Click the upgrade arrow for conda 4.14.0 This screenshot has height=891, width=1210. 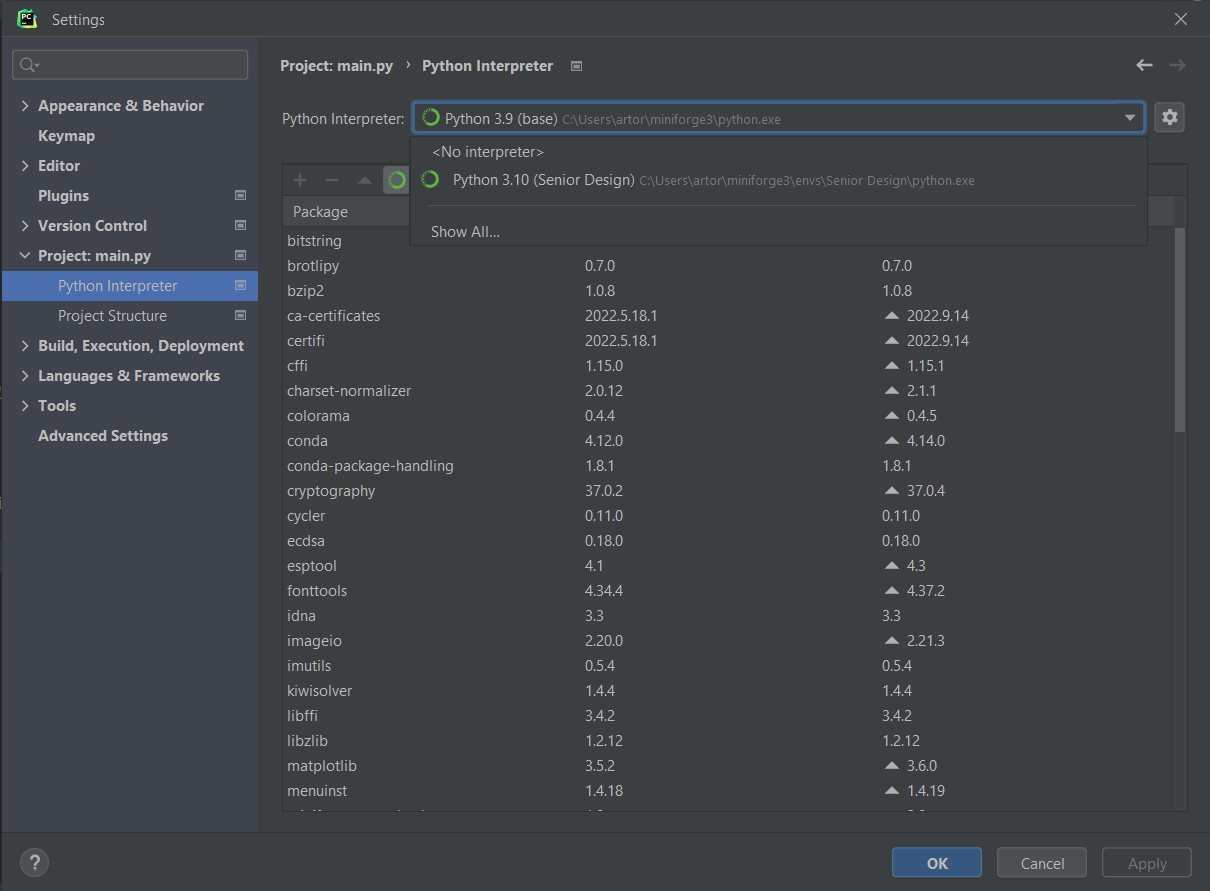click(x=892, y=440)
